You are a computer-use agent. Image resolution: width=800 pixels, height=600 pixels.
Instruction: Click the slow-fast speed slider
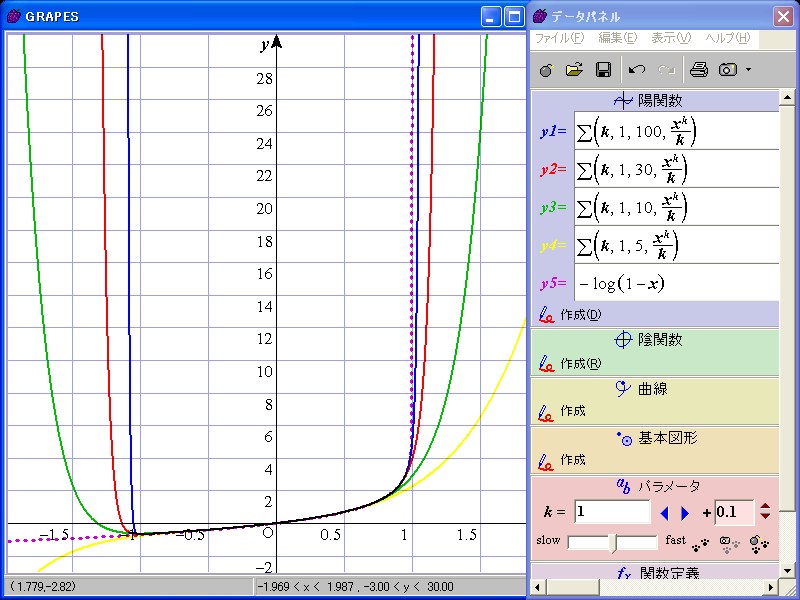612,542
